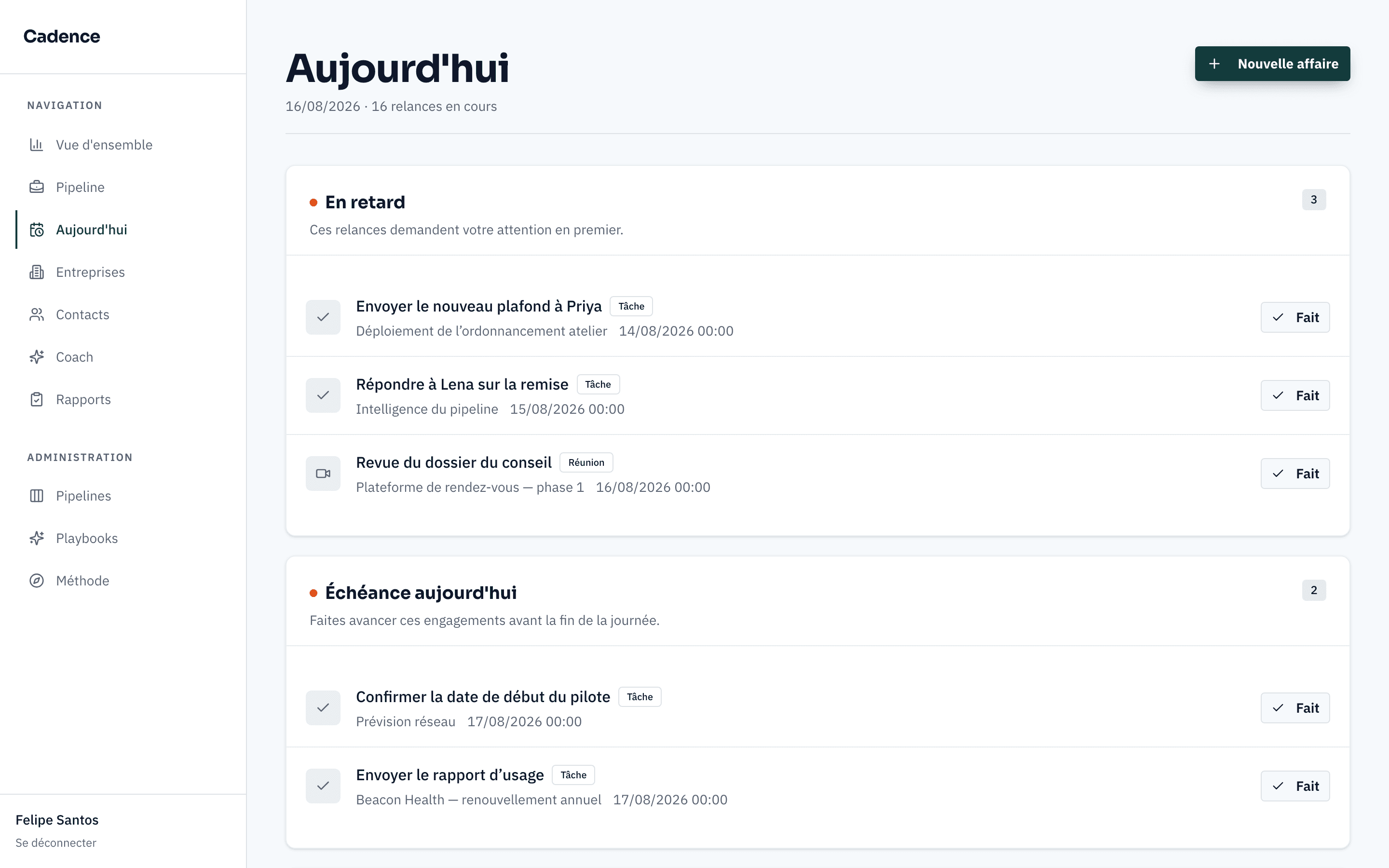Select the Méthode compass icon
Viewport: 1389px width, 868px height.
(x=36, y=581)
